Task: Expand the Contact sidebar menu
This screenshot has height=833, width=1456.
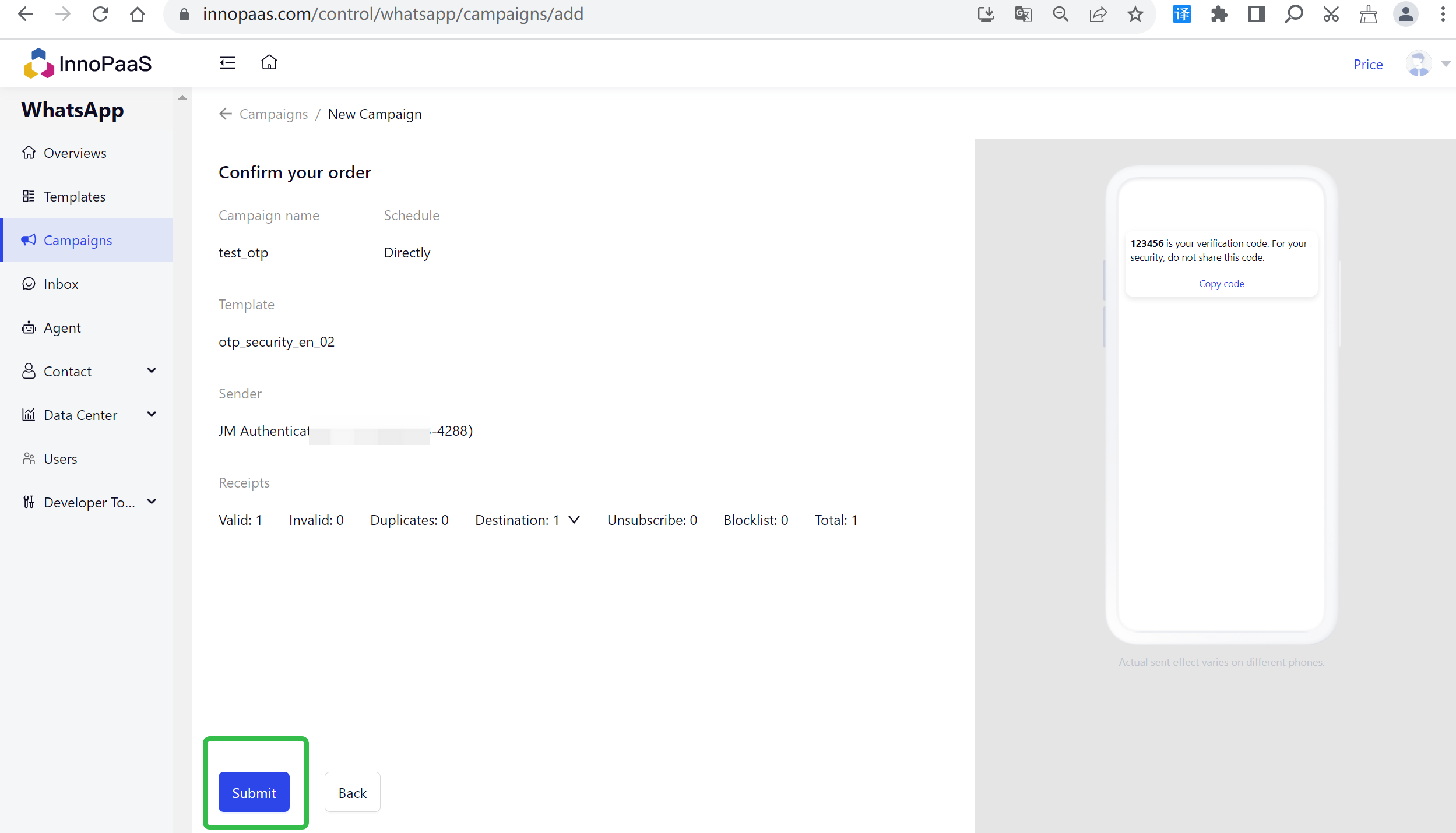Action: pos(152,371)
